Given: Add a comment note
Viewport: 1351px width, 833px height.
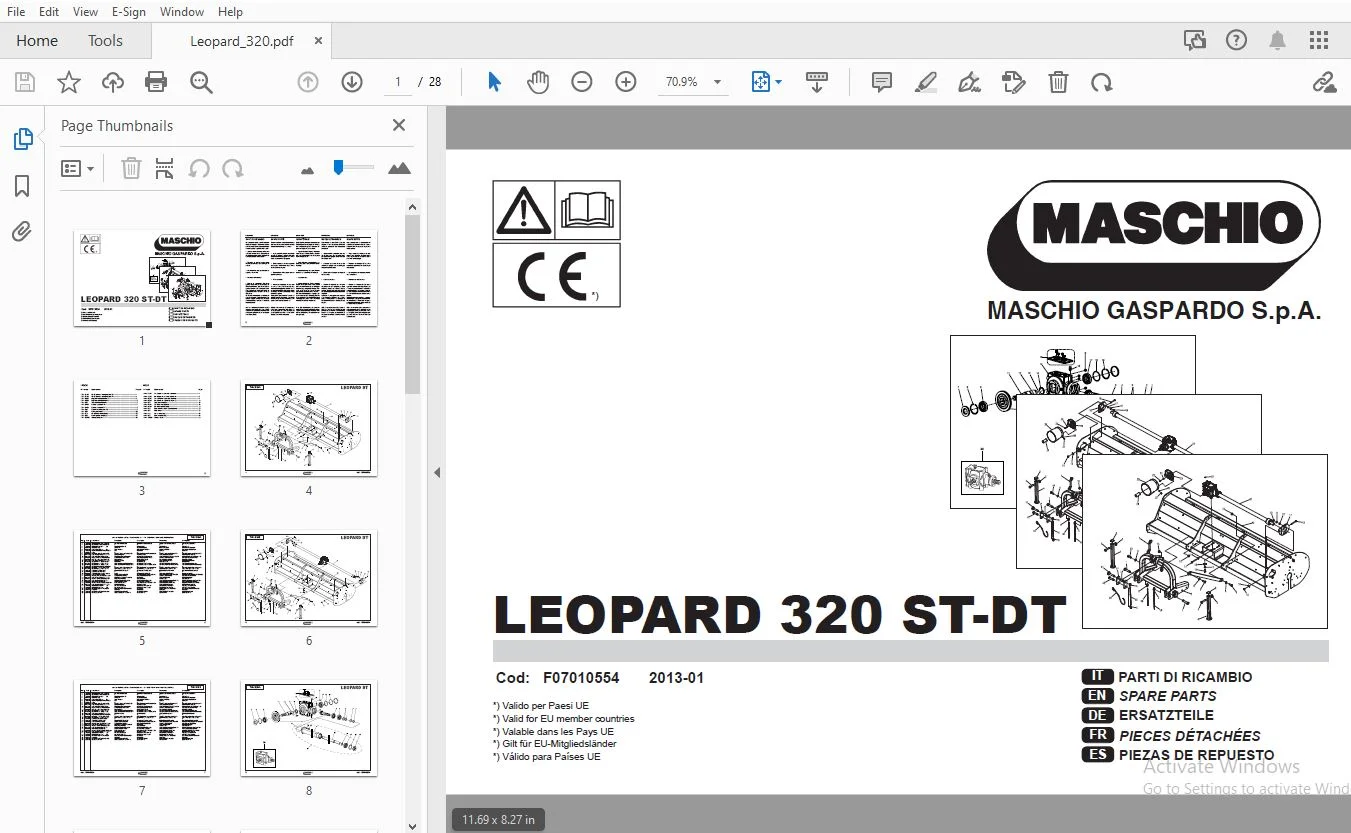Looking at the screenshot, I should point(882,82).
